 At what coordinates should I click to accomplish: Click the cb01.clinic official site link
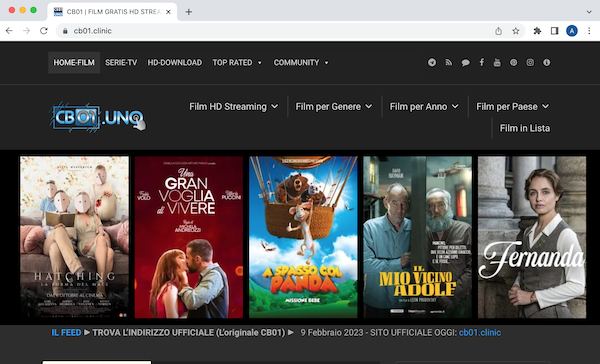[480, 333]
